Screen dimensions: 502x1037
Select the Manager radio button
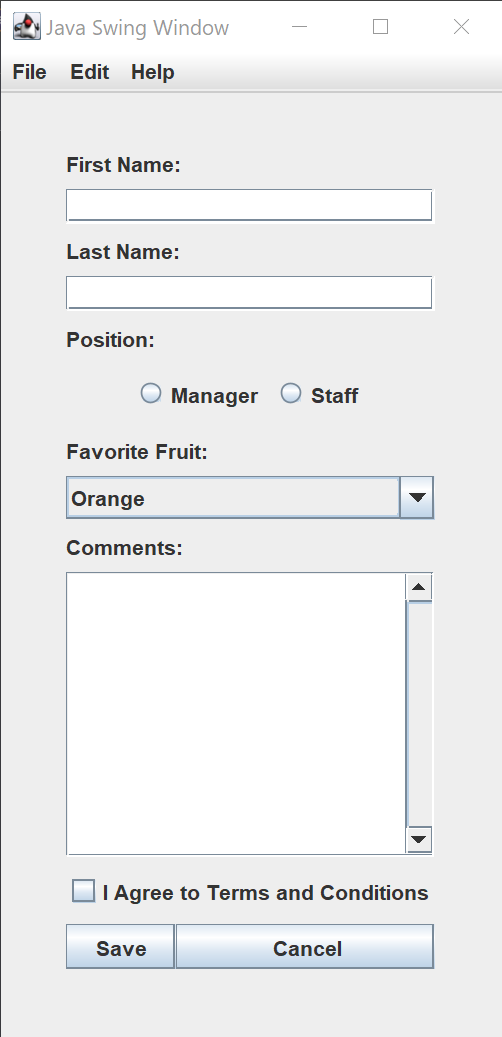151,394
